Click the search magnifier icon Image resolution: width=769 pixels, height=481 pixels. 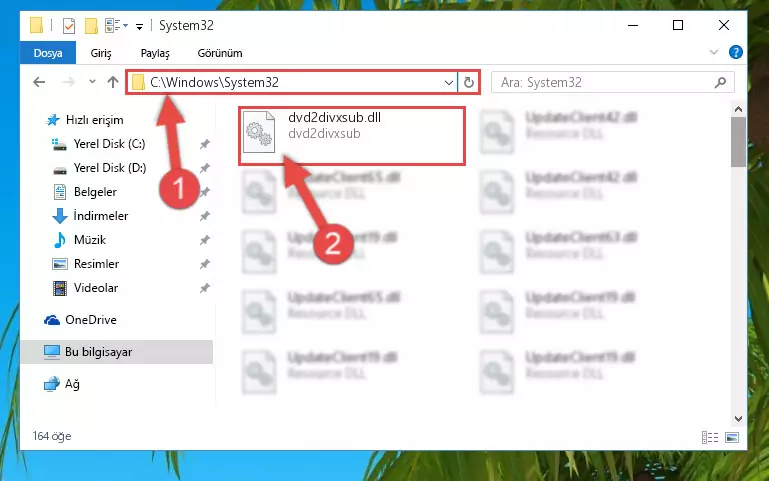point(720,82)
